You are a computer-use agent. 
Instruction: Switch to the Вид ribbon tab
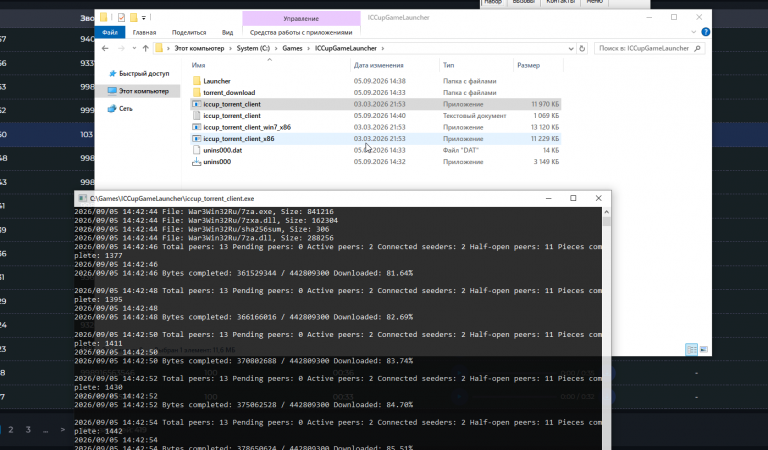coord(227,32)
